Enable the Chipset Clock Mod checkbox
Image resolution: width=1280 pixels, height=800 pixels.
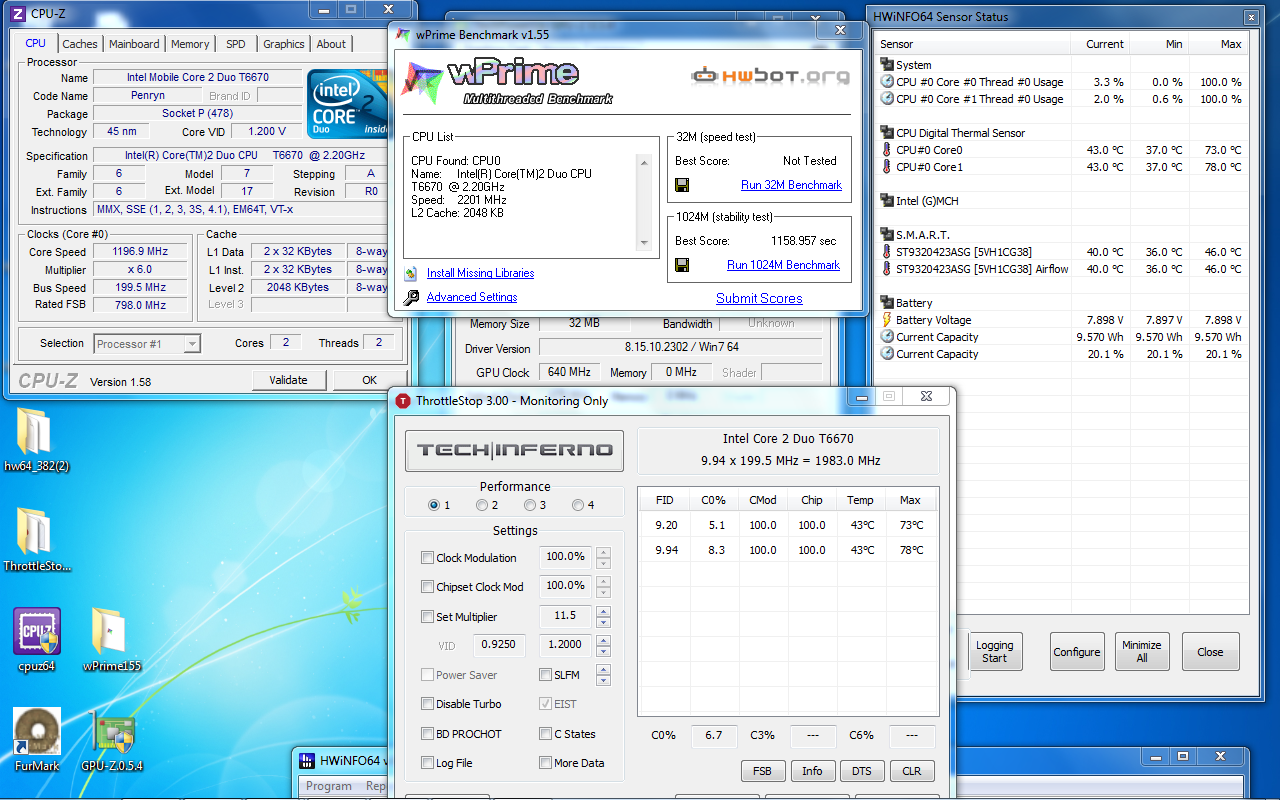(x=427, y=587)
